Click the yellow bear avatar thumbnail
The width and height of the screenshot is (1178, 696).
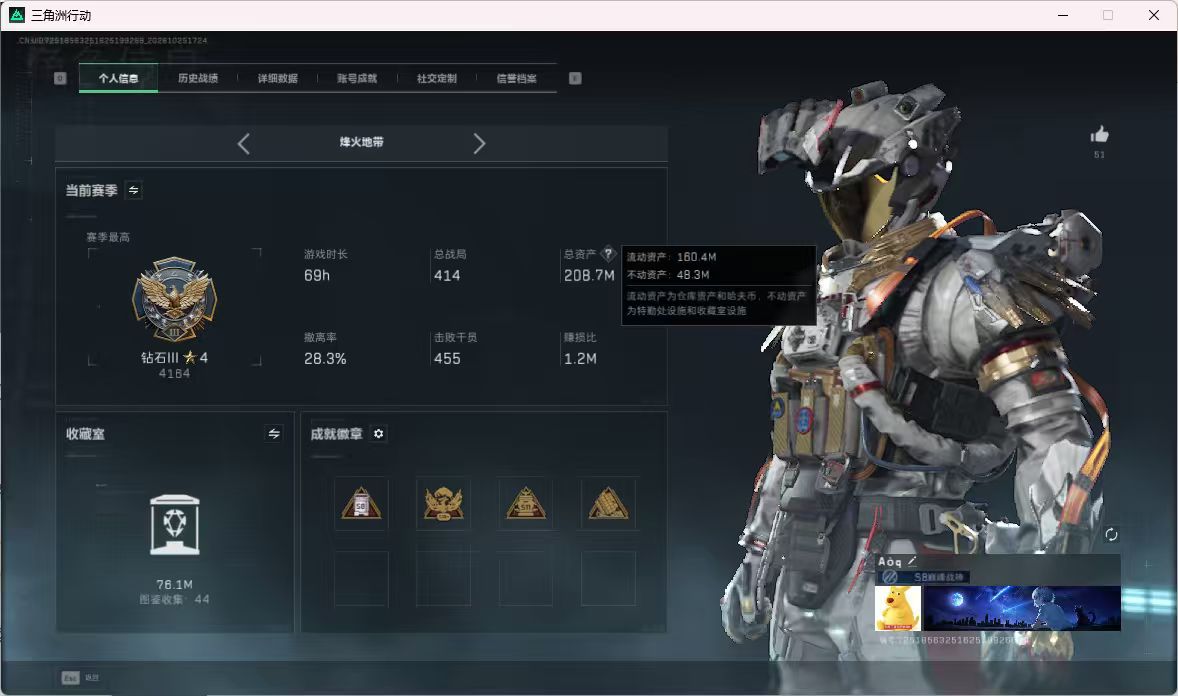tap(898, 608)
